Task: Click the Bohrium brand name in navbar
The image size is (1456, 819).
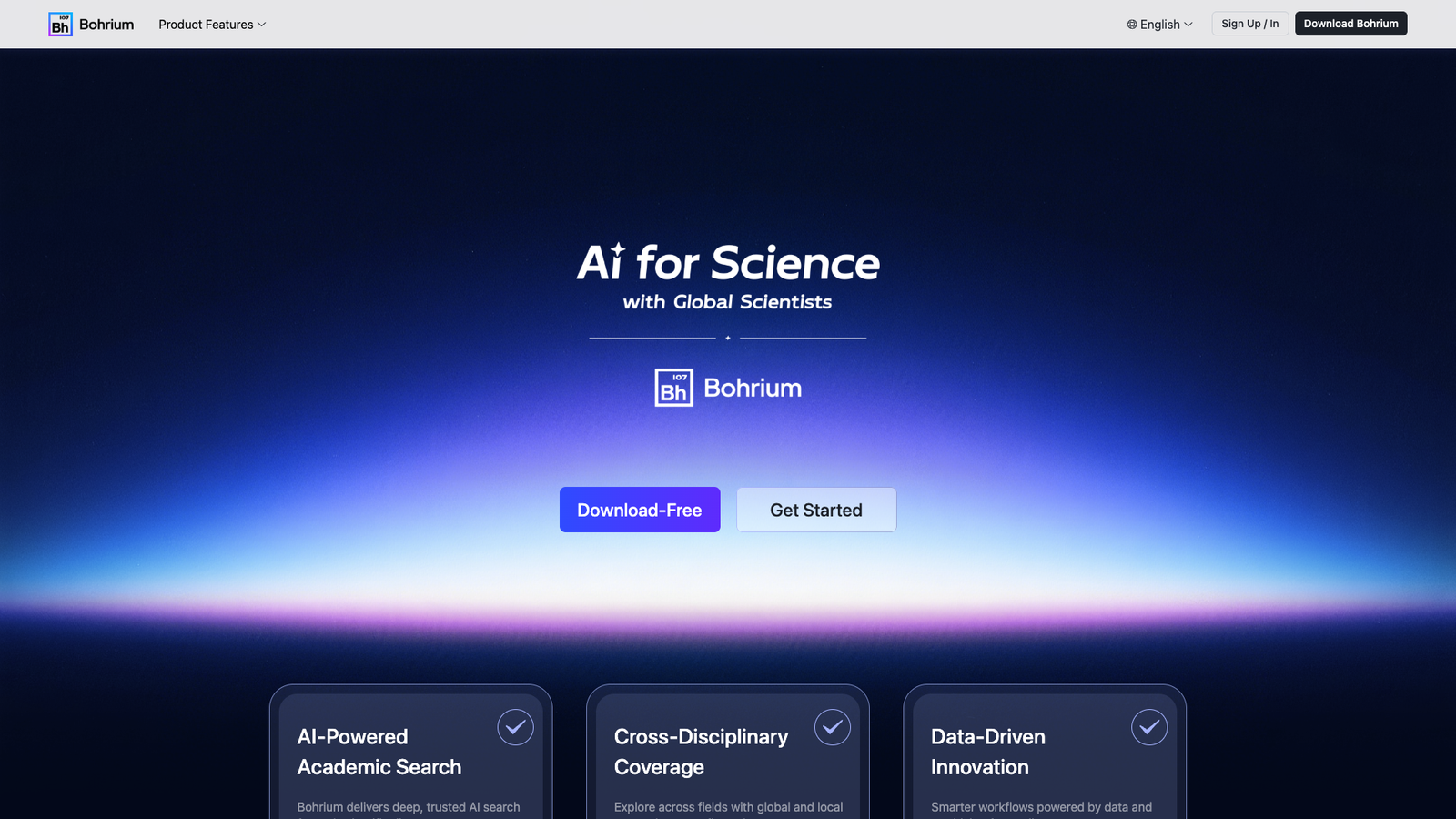Action: pyautogui.click(x=106, y=25)
